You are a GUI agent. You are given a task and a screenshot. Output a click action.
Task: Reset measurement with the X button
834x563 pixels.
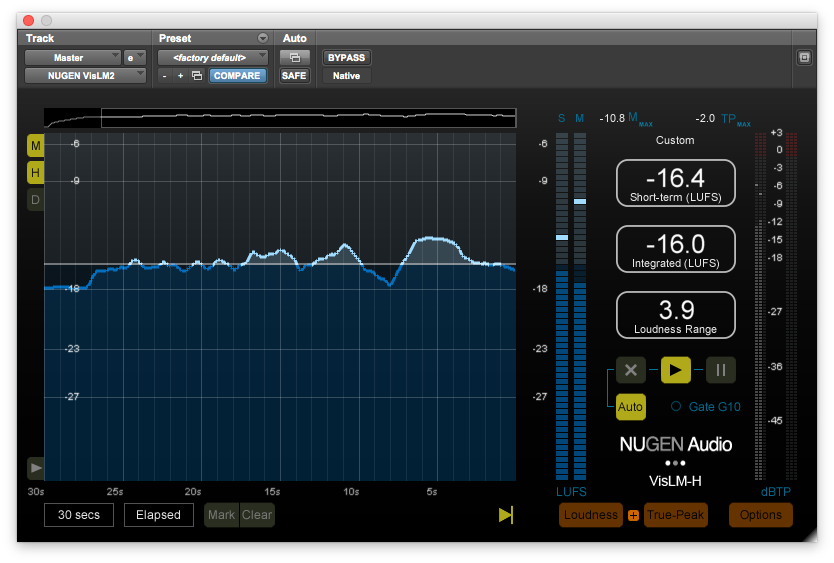[x=631, y=370]
